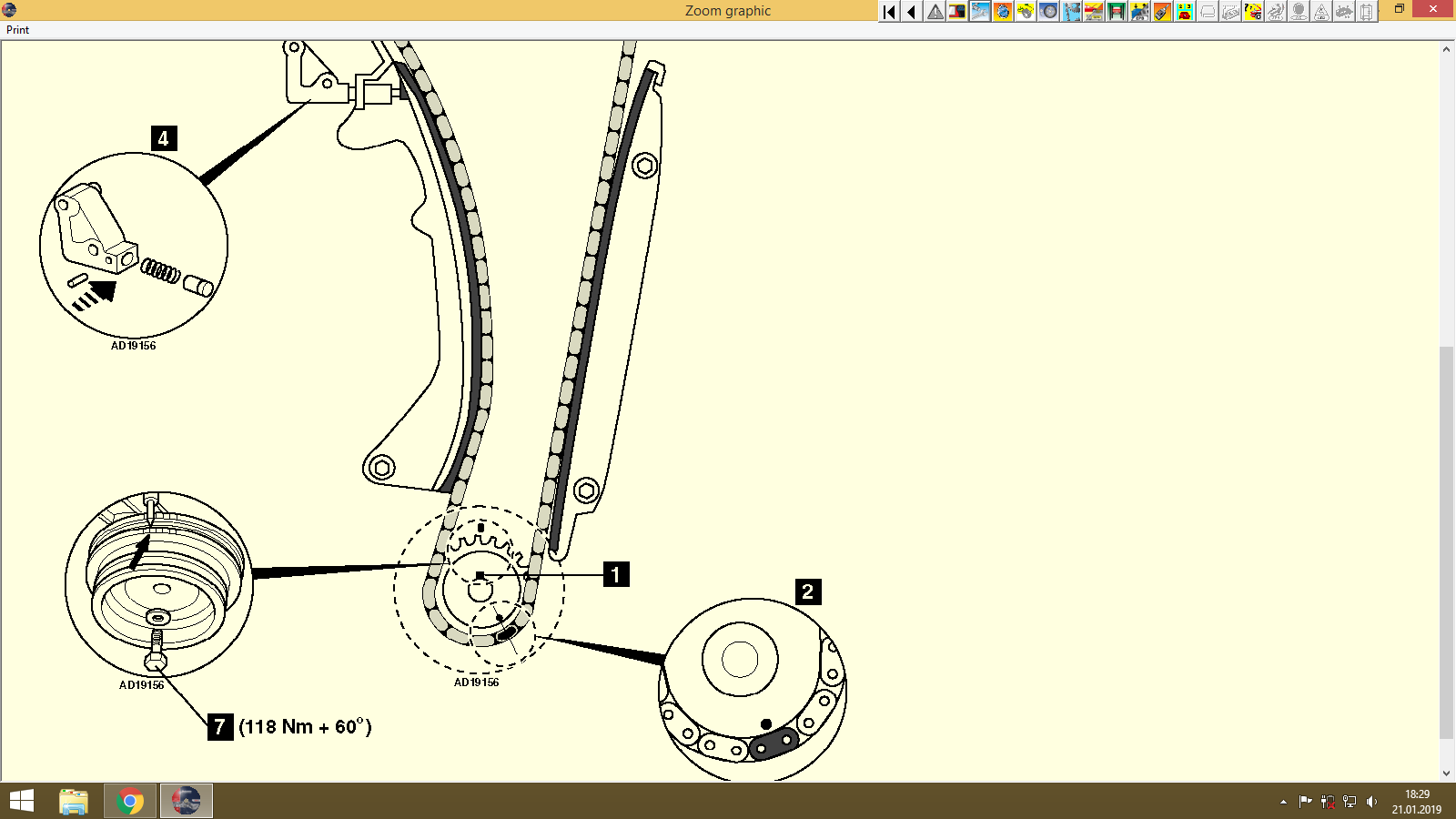Click the scrollbar up arrow on the right
The image size is (1456, 819).
[x=1445, y=50]
